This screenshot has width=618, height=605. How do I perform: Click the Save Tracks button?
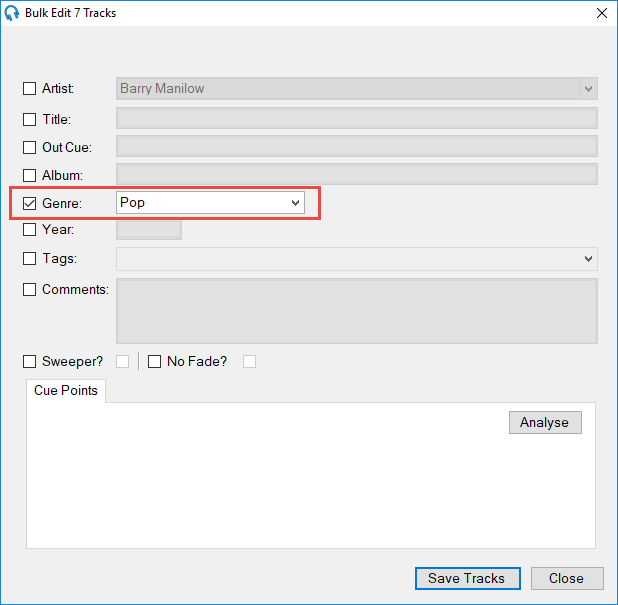(467, 578)
